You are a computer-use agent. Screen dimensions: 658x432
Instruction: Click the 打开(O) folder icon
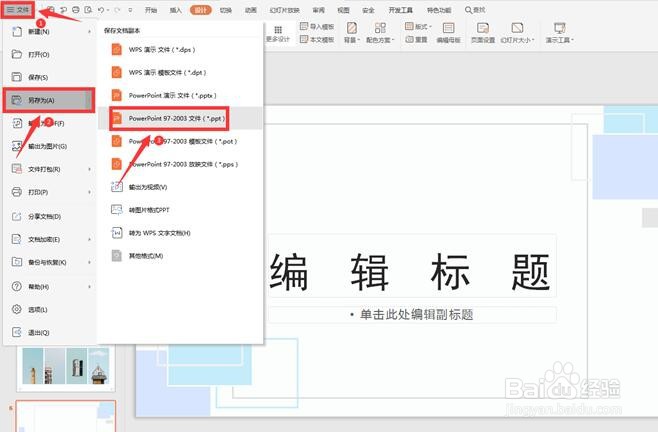point(17,54)
